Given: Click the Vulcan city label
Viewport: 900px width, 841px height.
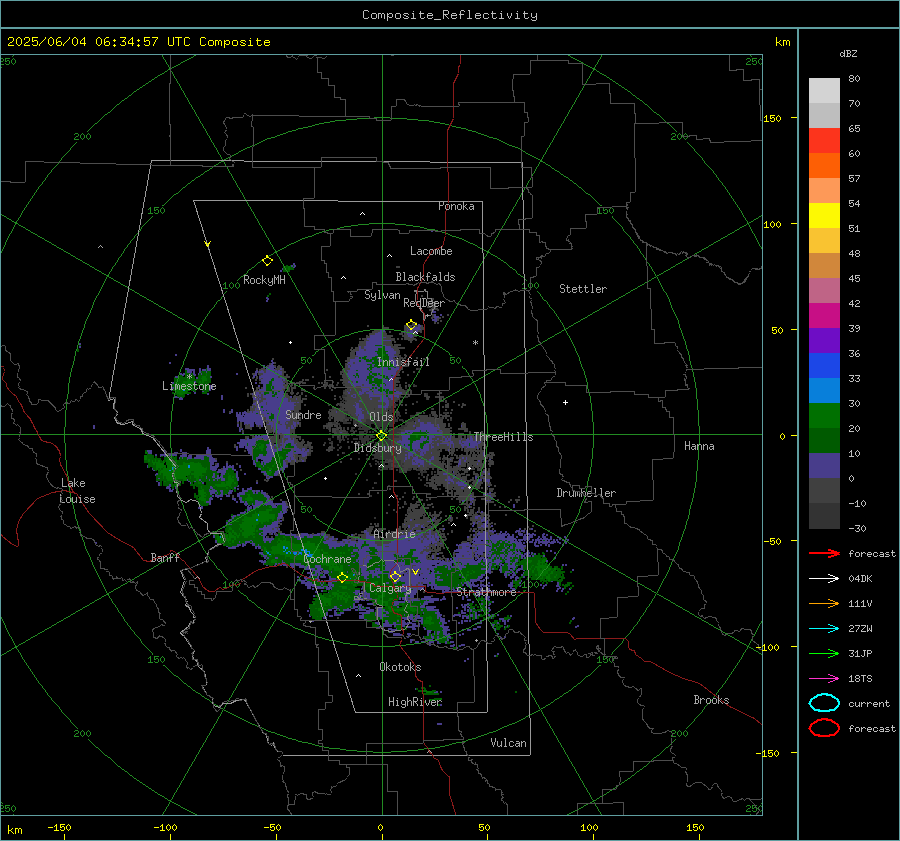Looking at the screenshot, I should 509,743.
